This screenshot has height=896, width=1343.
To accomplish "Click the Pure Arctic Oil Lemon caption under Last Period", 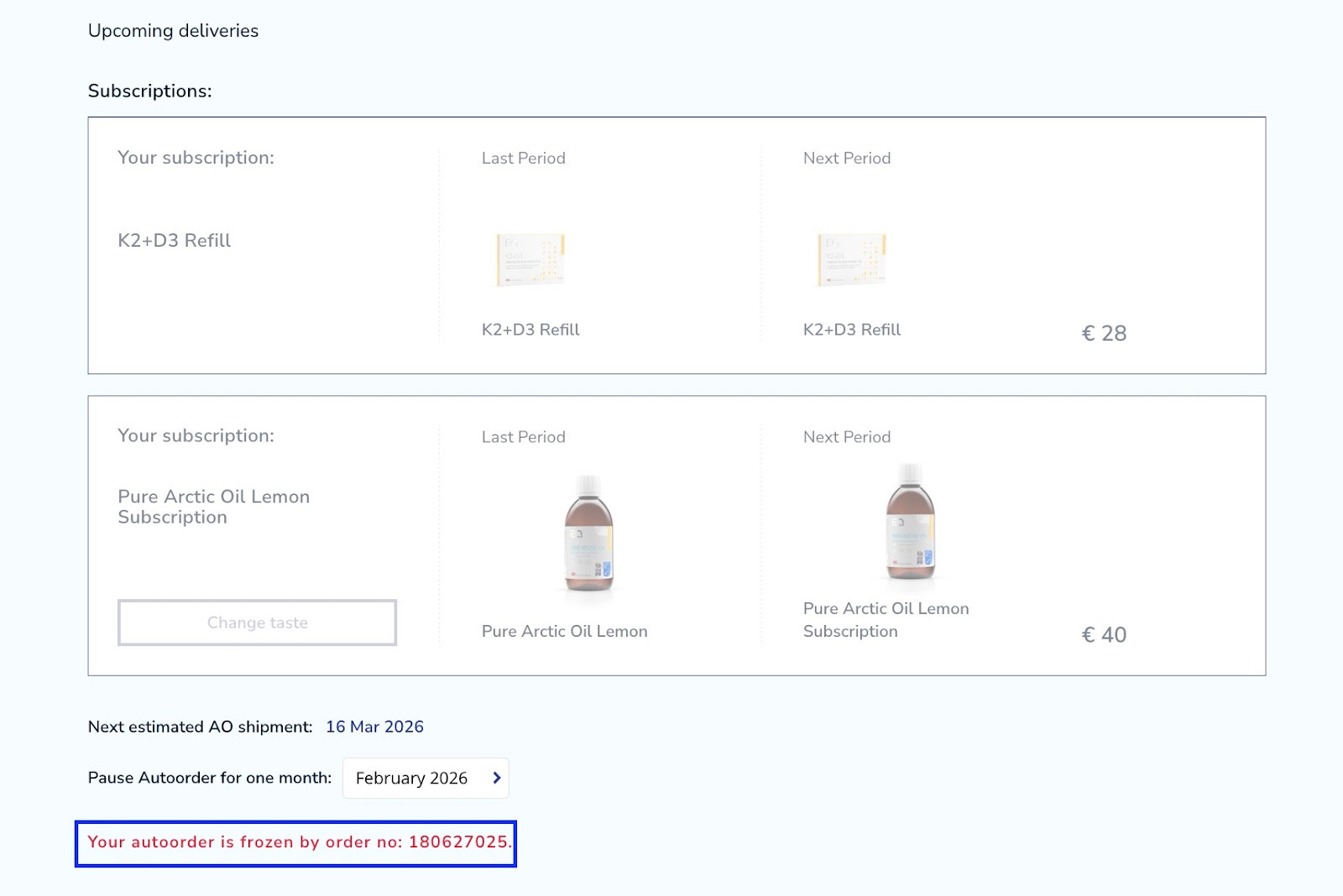I will coord(564,631).
